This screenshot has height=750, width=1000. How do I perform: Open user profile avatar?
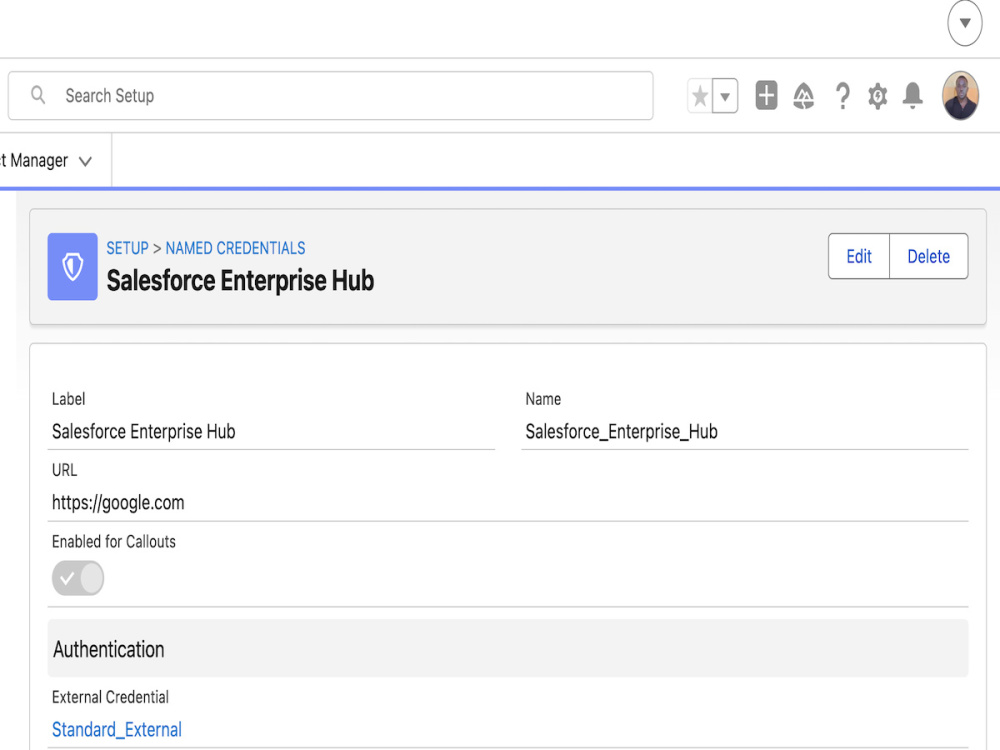tap(960, 96)
